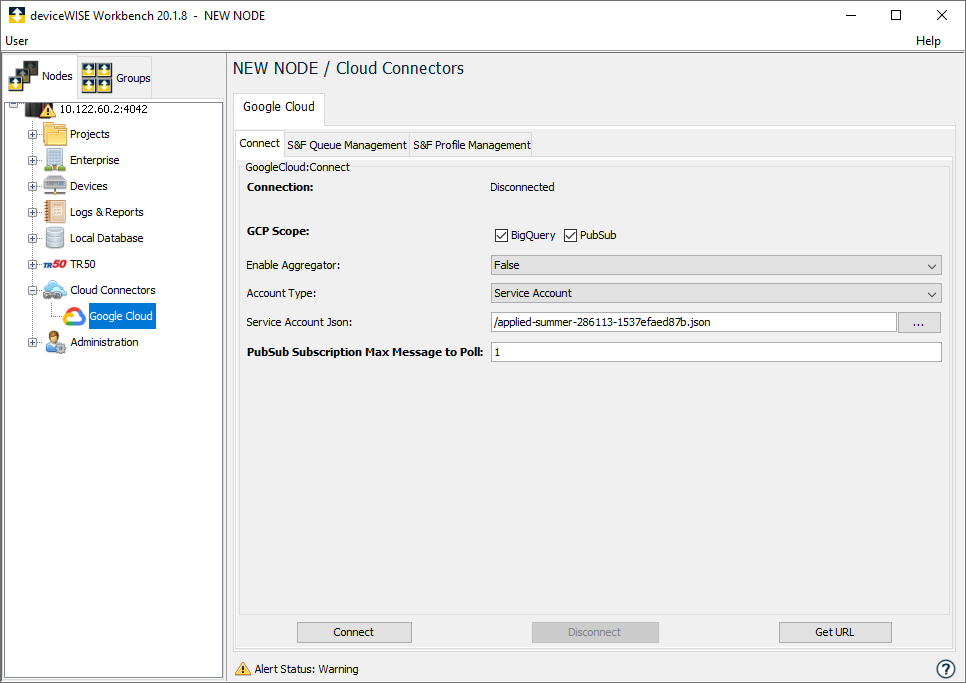Expand the TR50 tree node

tap(32, 264)
